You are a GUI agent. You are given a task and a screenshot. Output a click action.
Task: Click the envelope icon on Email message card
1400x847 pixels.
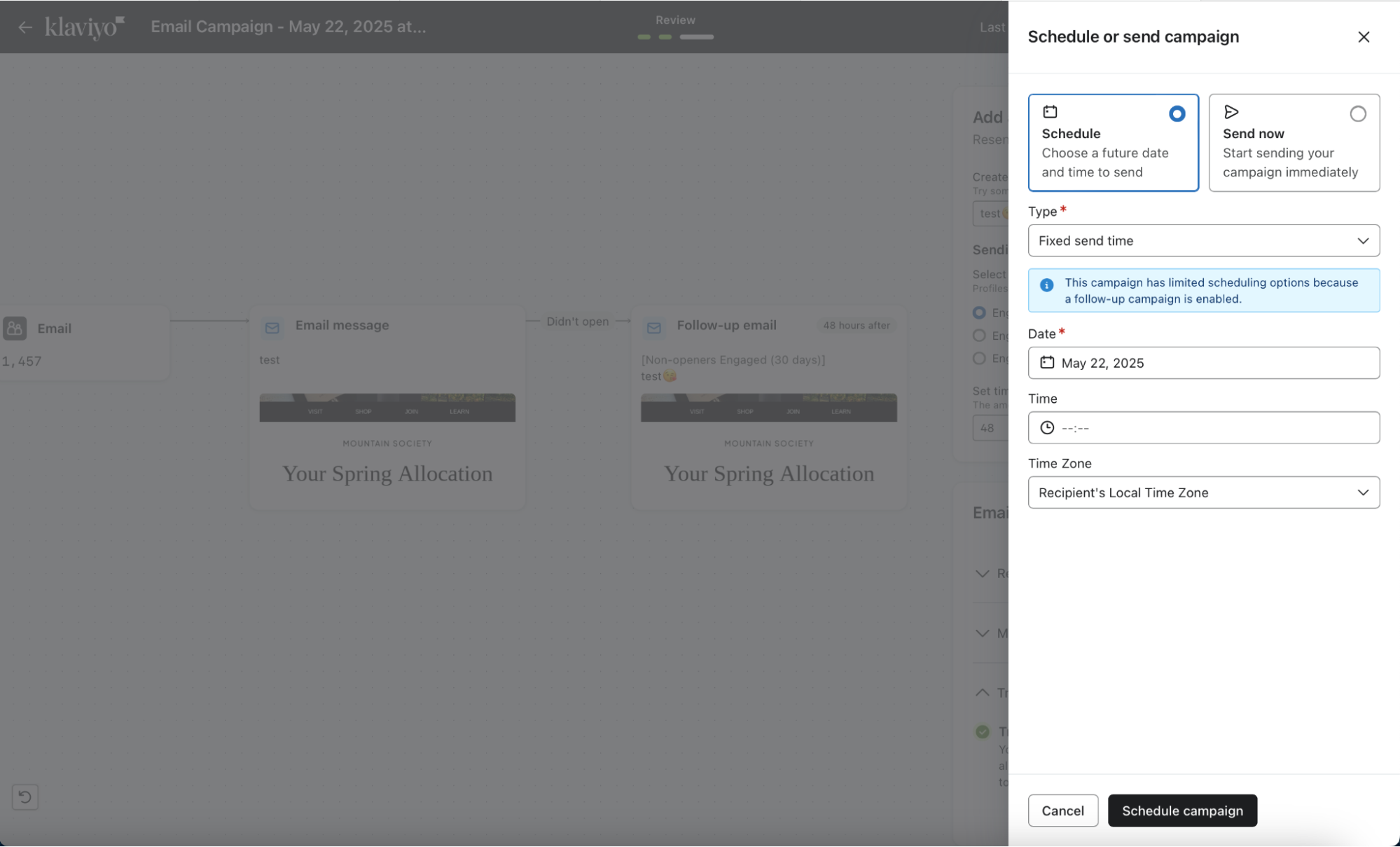(272, 327)
